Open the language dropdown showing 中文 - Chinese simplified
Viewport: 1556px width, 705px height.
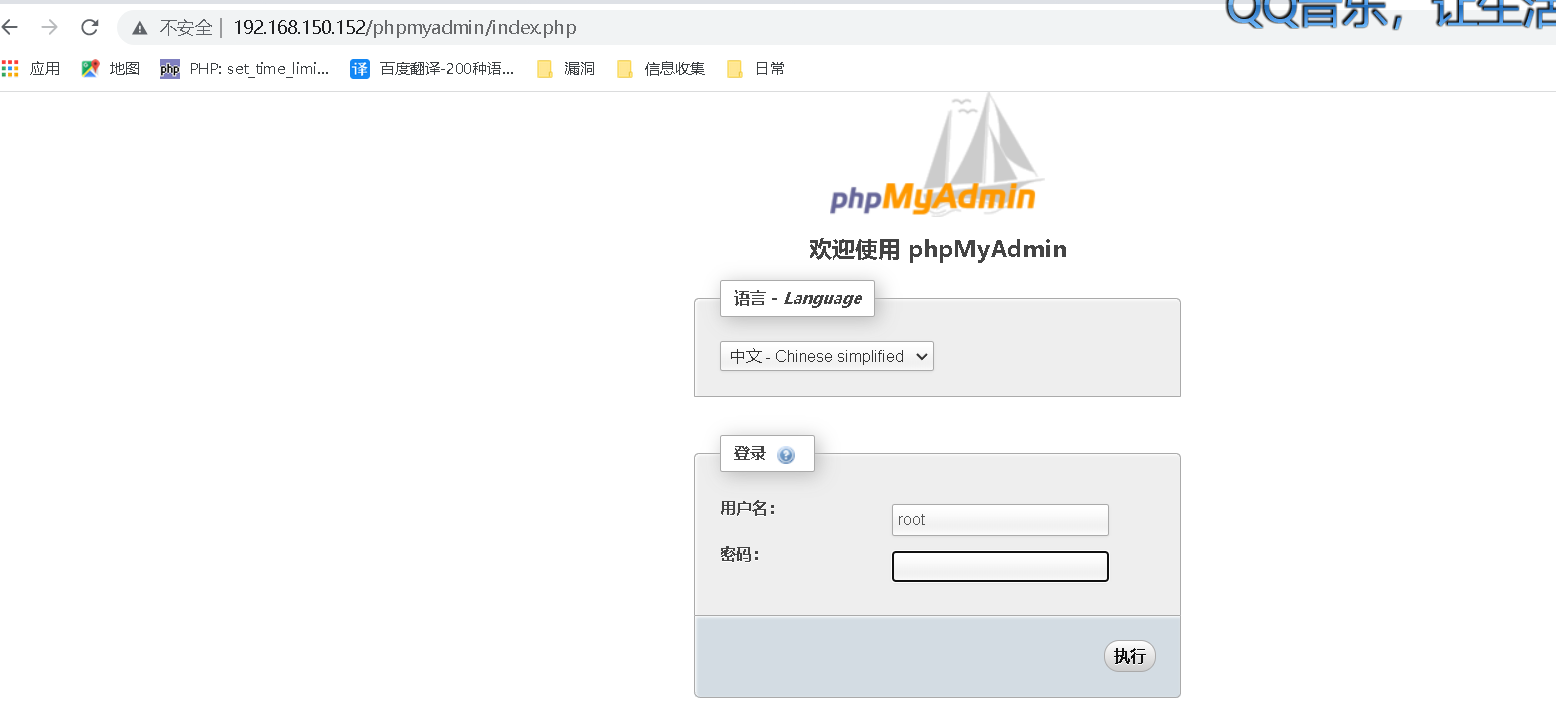tap(827, 356)
